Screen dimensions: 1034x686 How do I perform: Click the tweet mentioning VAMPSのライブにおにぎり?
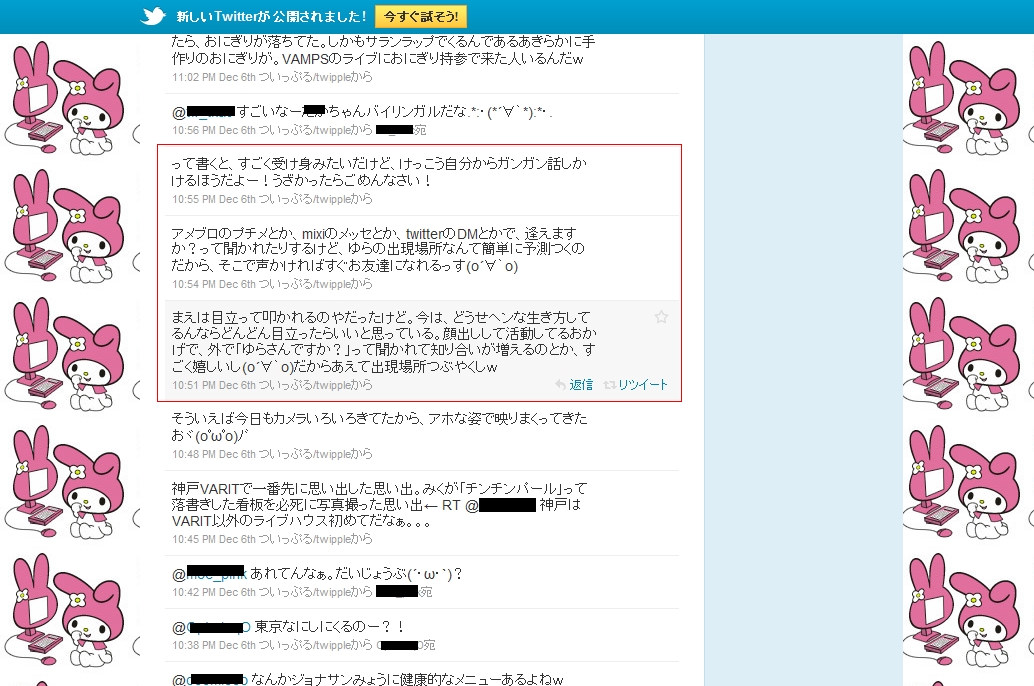click(383, 50)
